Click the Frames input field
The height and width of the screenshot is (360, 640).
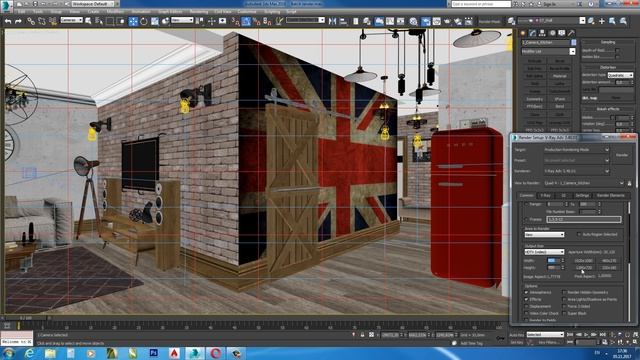584,220
